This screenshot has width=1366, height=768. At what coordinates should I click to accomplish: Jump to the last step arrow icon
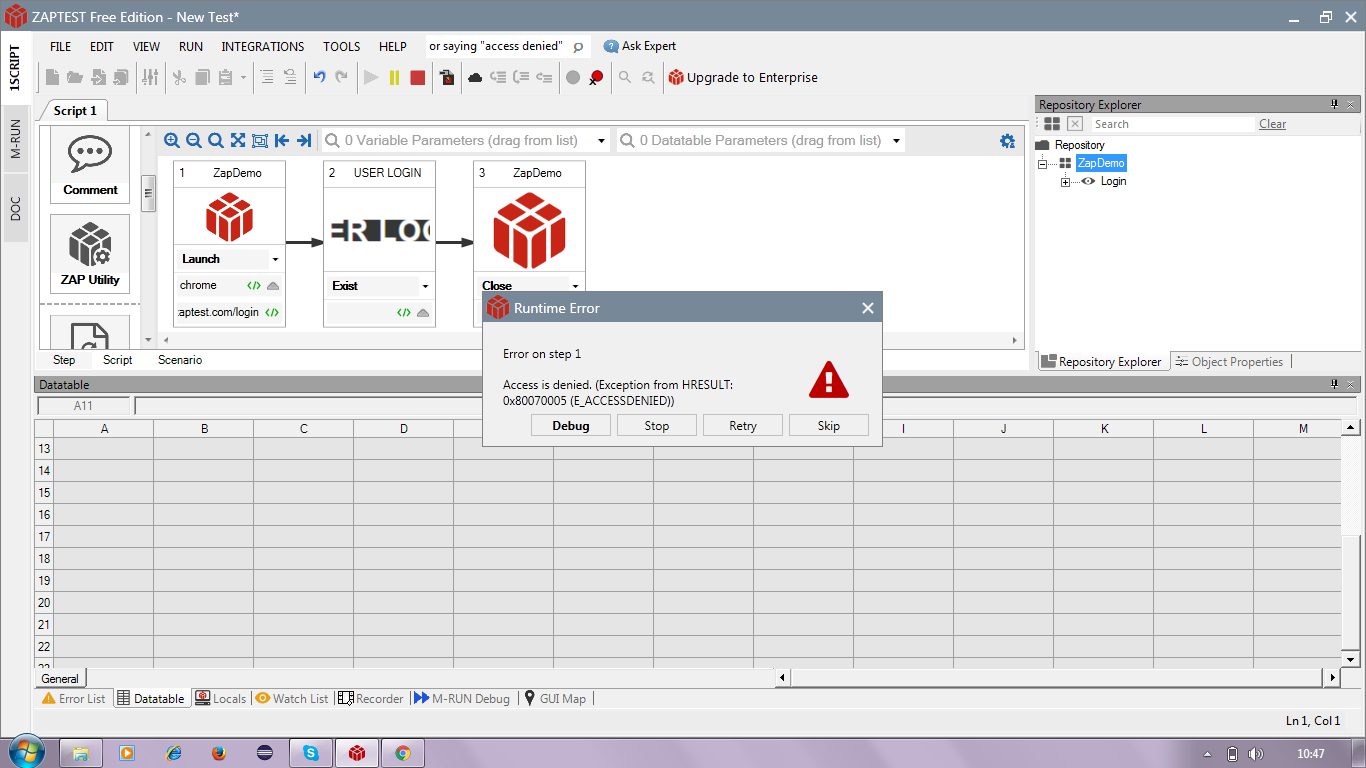pyautogui.click(x=304, y=141)
